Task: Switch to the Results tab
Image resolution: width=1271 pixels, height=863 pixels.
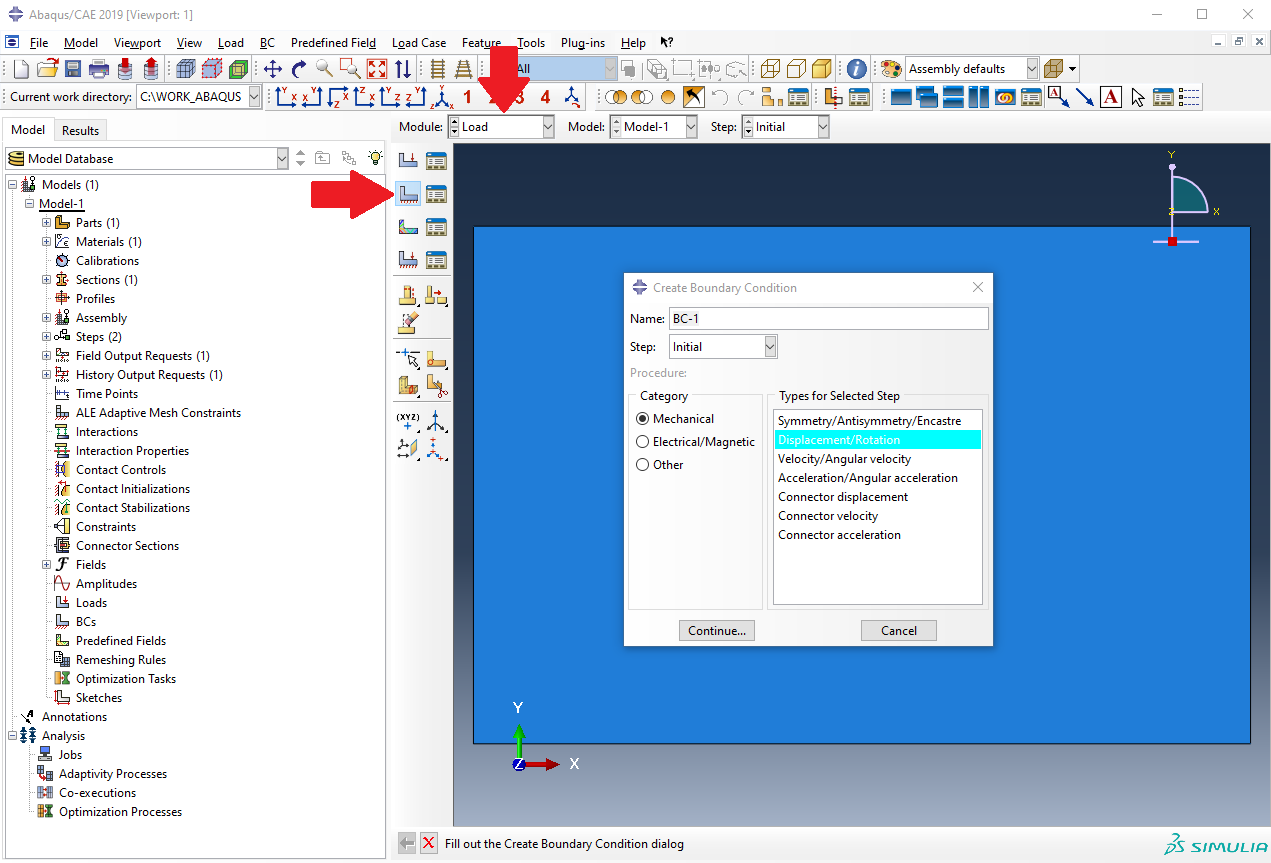Action: (x=80, y=130)
